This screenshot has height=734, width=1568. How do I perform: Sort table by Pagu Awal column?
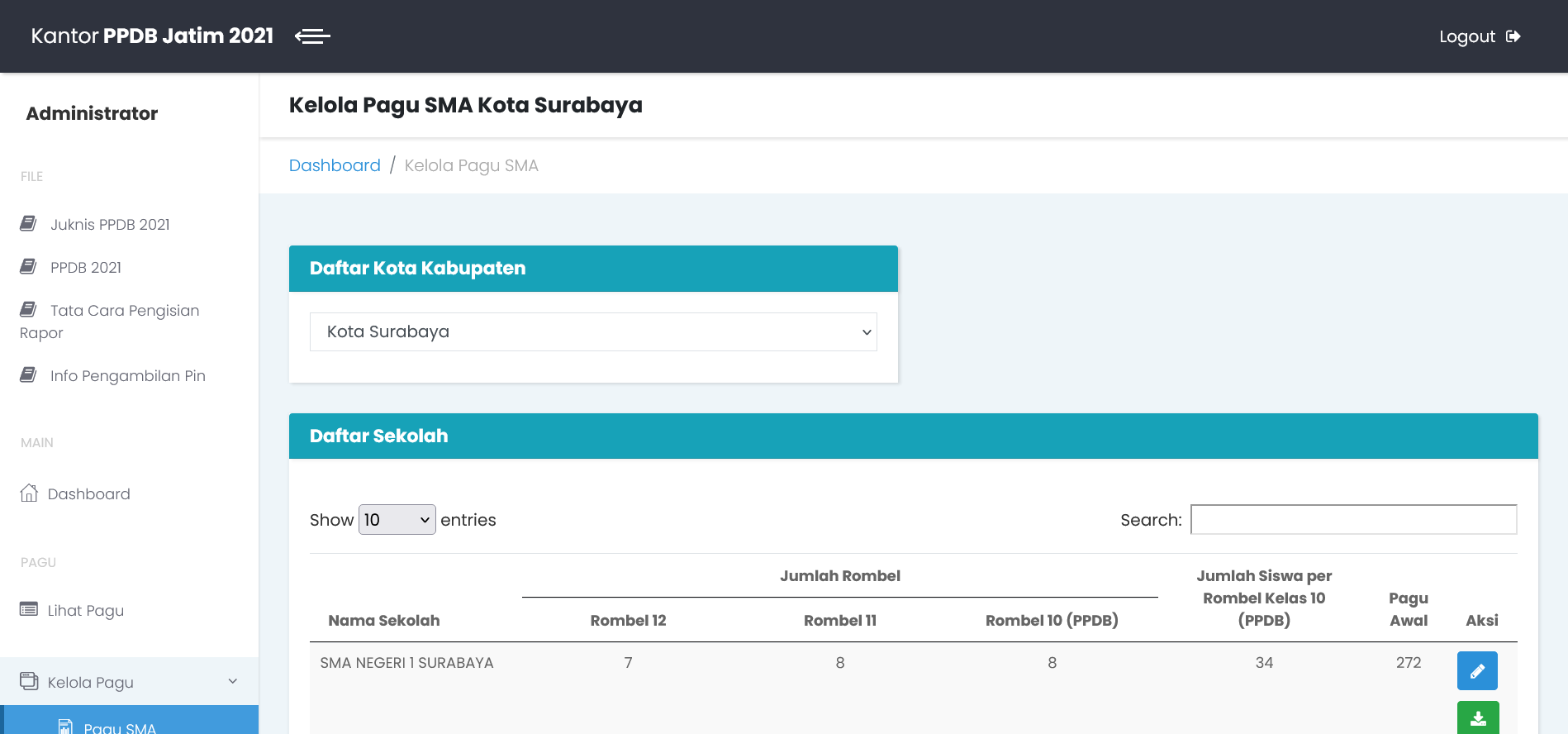(x=1408, y=609)
